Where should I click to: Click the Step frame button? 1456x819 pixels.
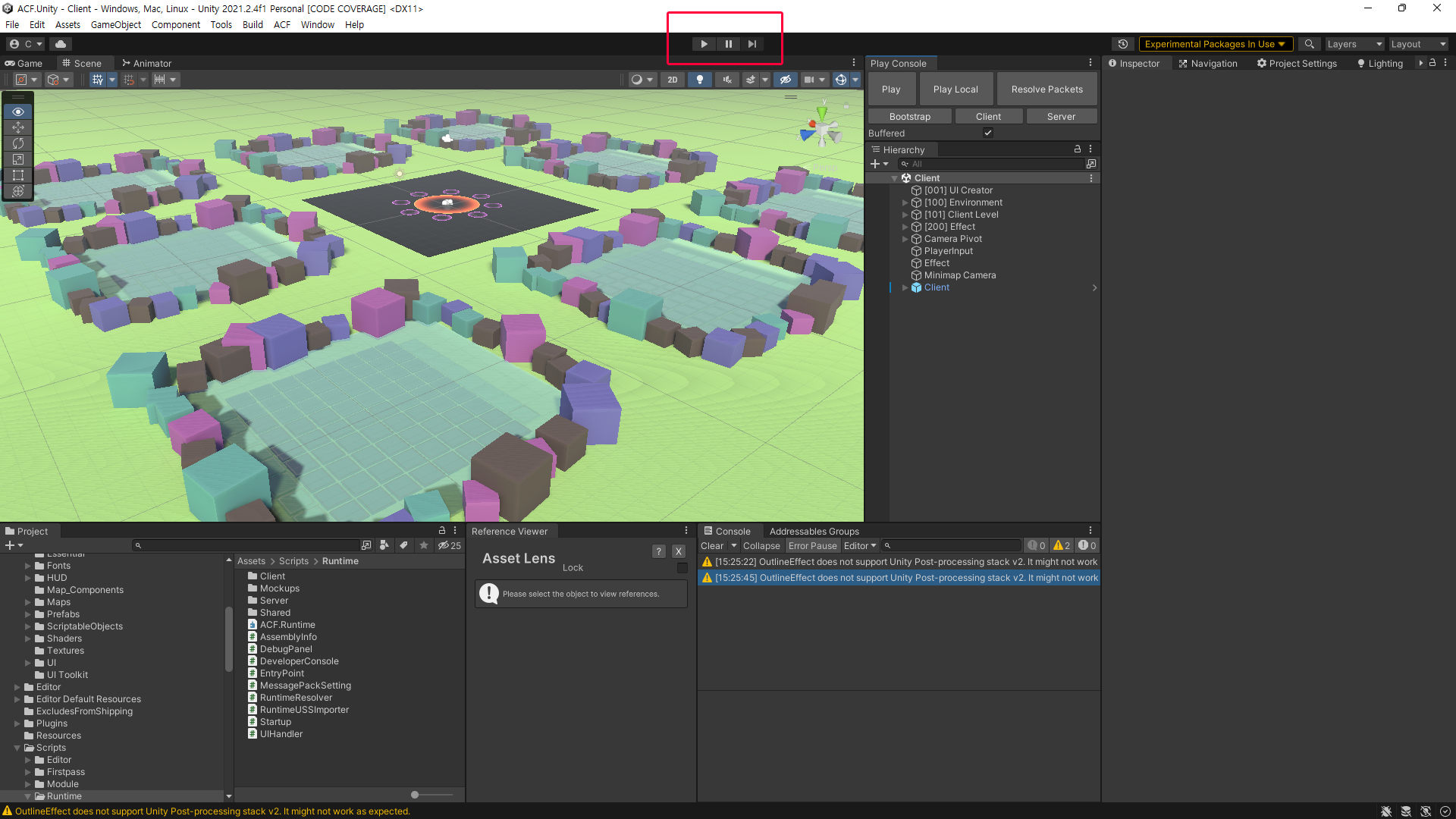[752, 44]
